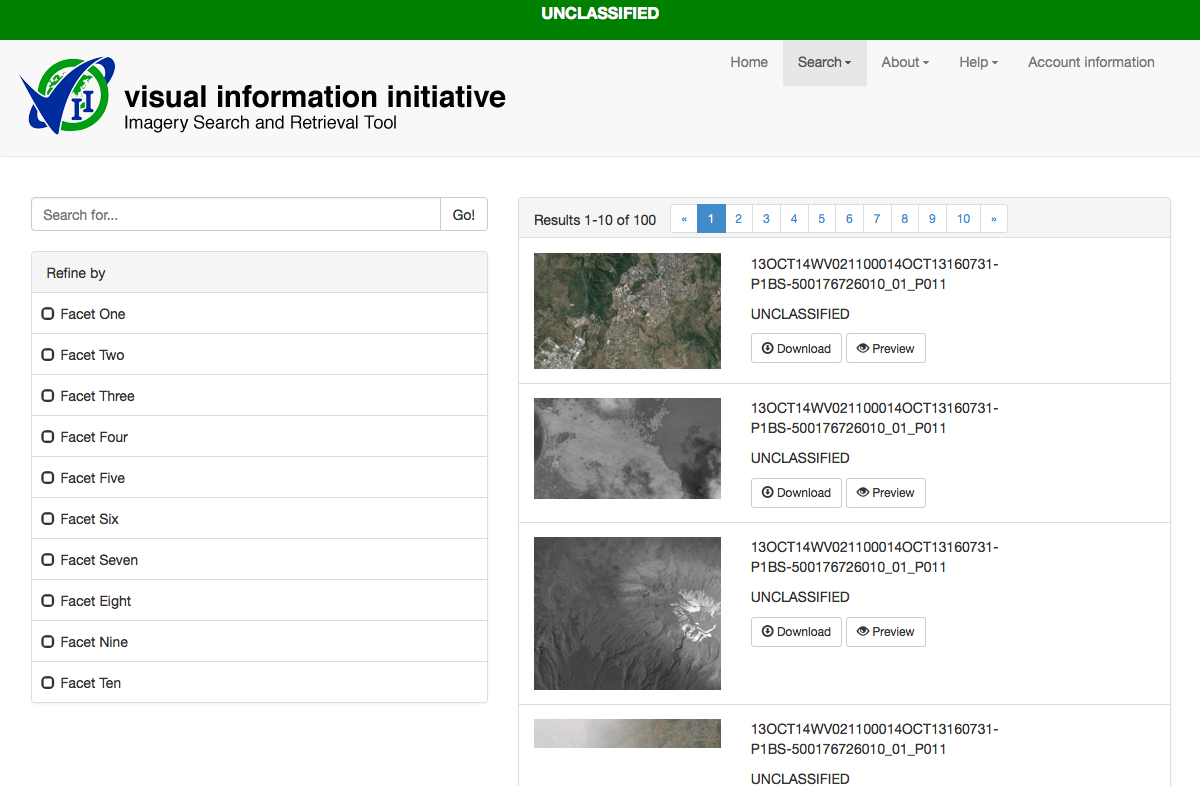
Task: Click the download icon for the second result
Action: point(767,493)
